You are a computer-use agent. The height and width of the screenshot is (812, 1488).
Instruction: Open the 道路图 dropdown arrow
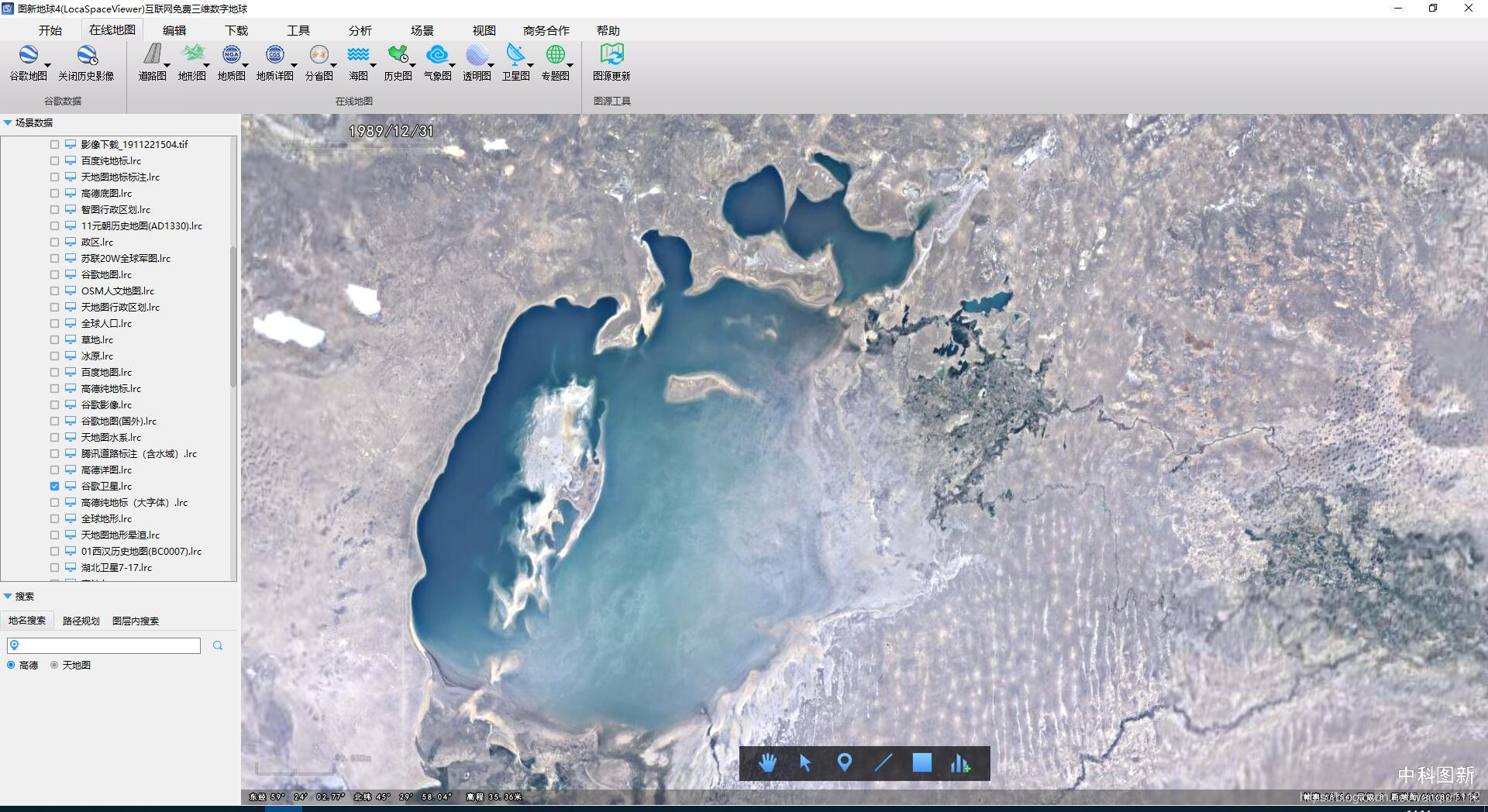click(x=167, y=65)
